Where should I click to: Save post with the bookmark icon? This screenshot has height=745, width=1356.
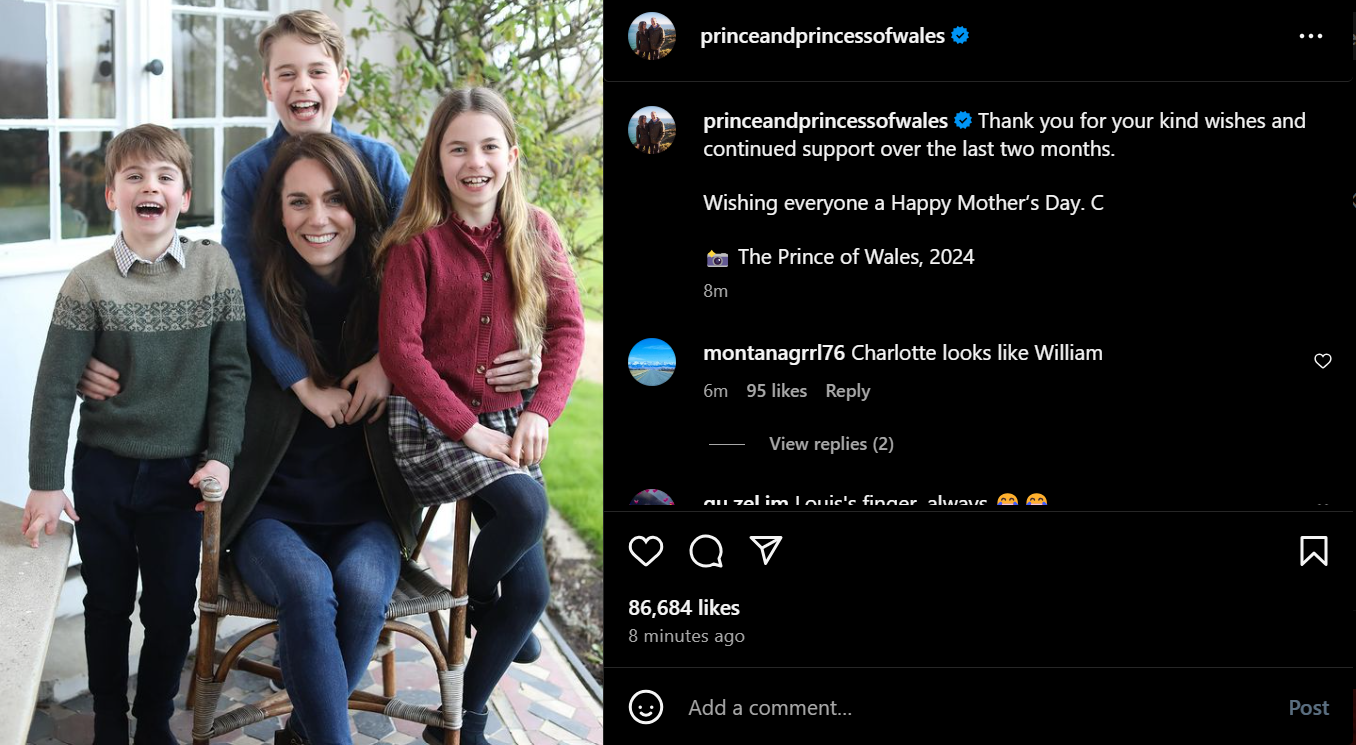click(1313, 551)
